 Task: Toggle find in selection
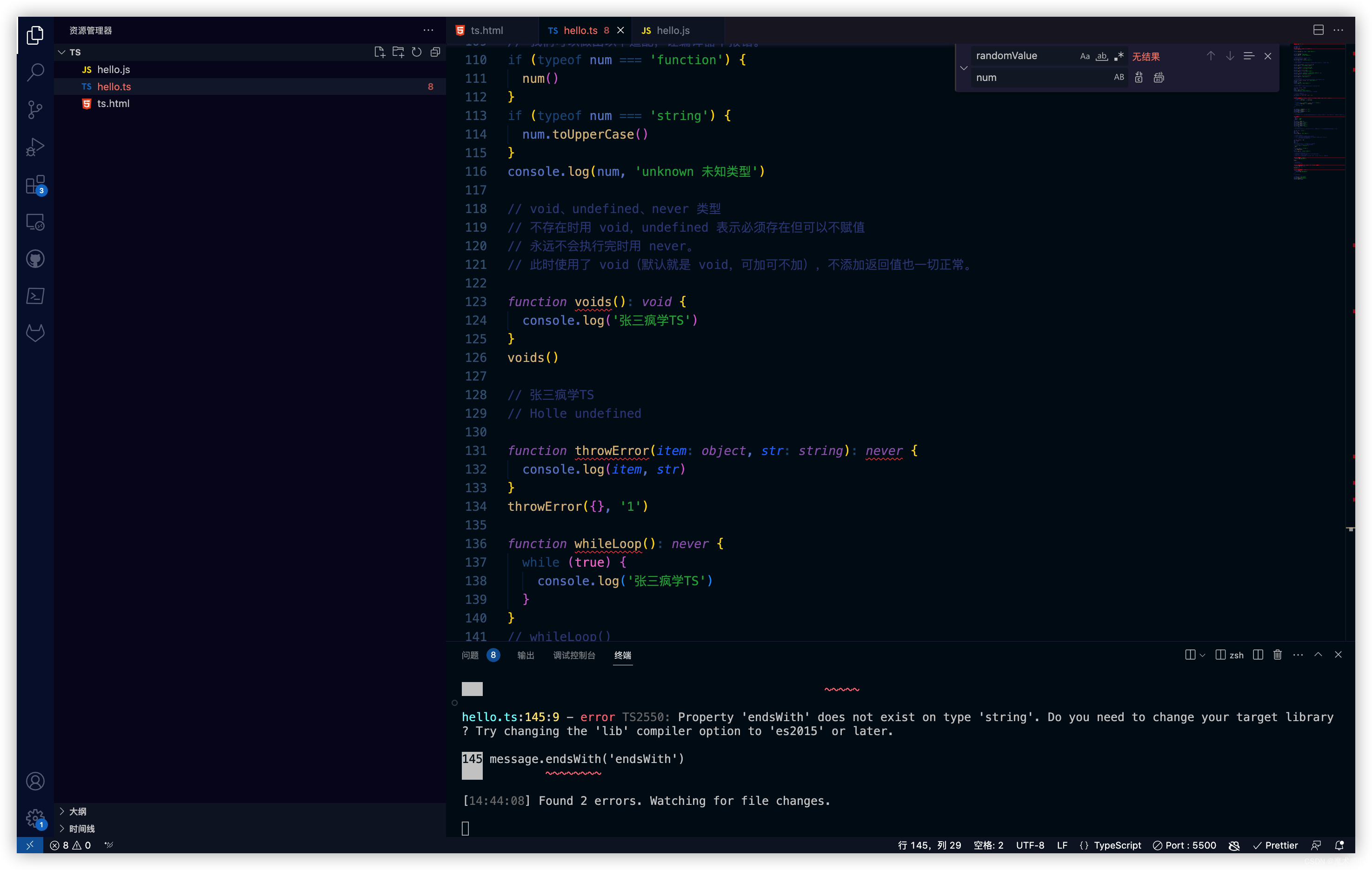pos(1248,56)
